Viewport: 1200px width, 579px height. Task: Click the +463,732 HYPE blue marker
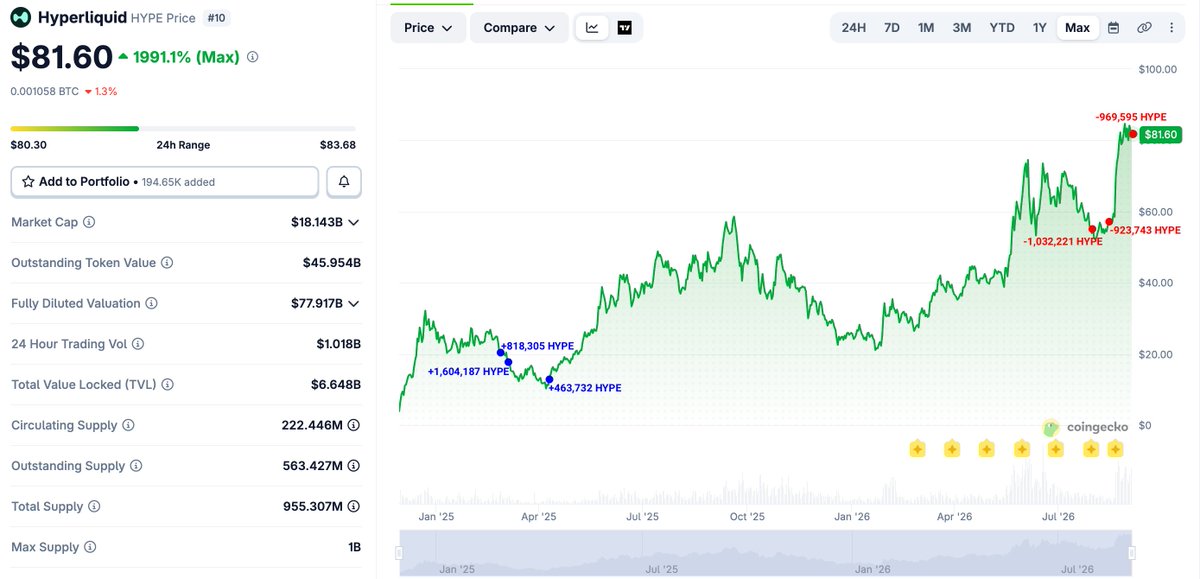point(549,380)
